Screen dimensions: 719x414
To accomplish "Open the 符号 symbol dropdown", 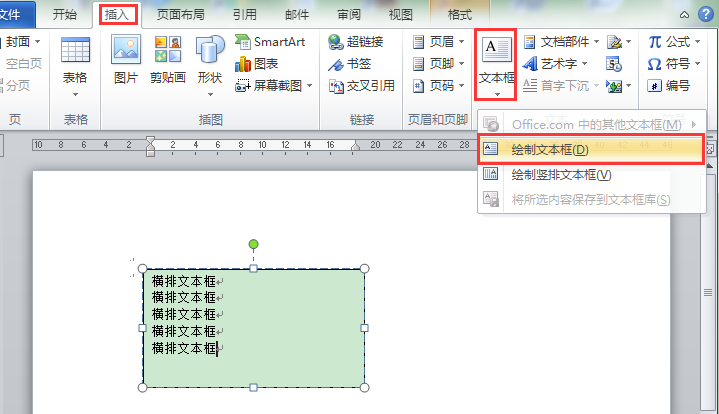I will [x=674, y=64].
